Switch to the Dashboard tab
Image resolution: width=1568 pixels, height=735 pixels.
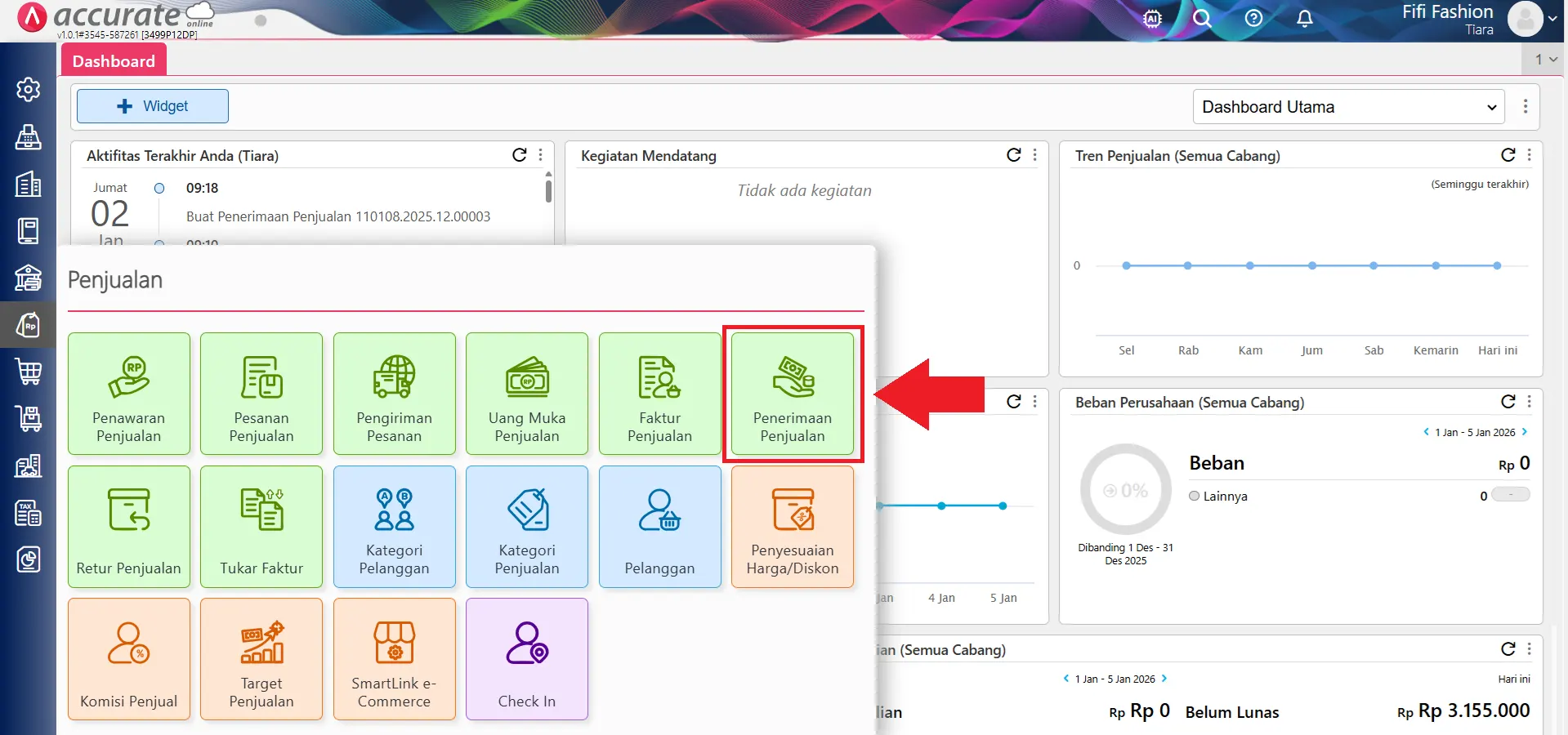114,61
